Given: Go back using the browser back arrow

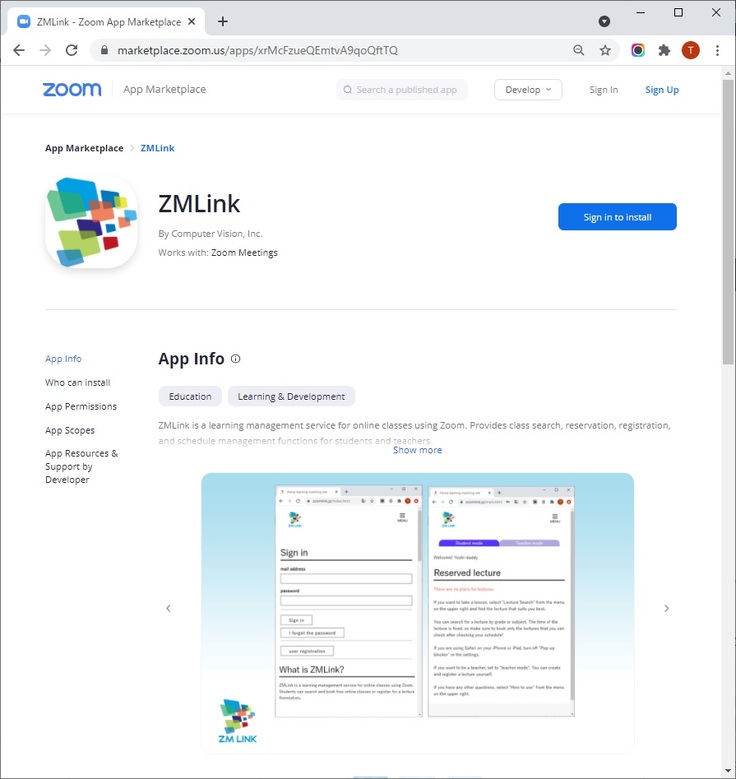Looking at the screenshot, I should pyautogui.click(x=19, y=50).
